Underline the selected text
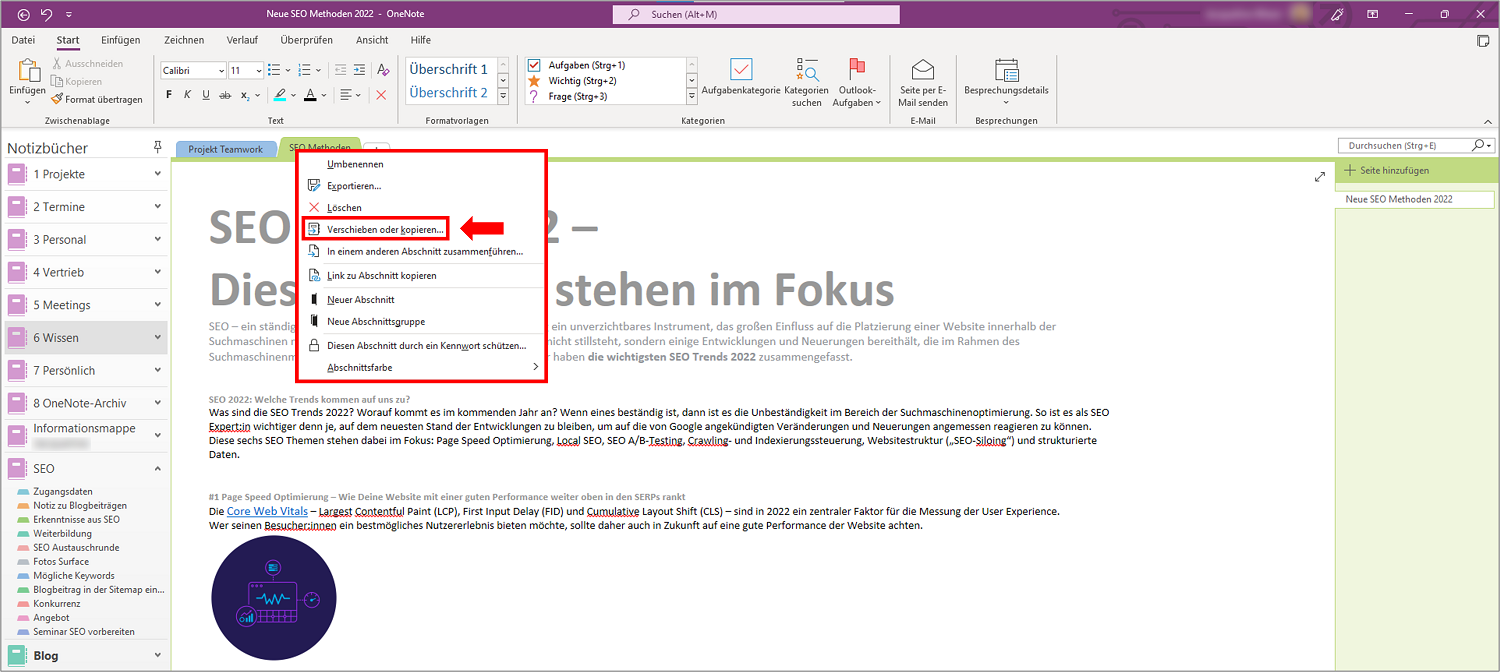This screenshot has height=672, width=1500. (x=206, y=95)
